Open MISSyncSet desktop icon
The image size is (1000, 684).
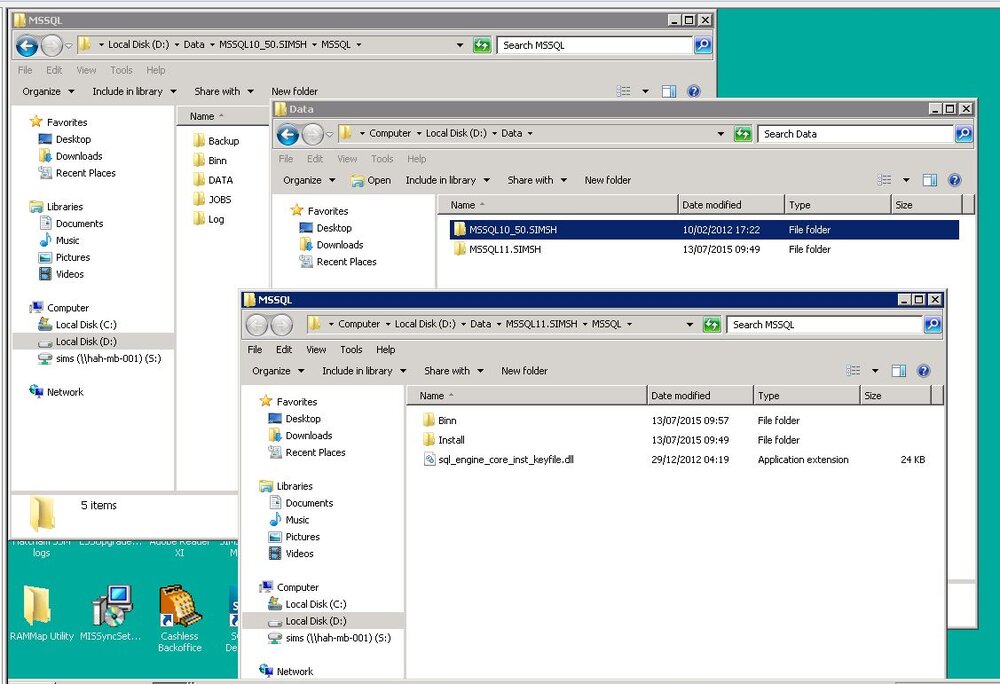click(110, 614)
